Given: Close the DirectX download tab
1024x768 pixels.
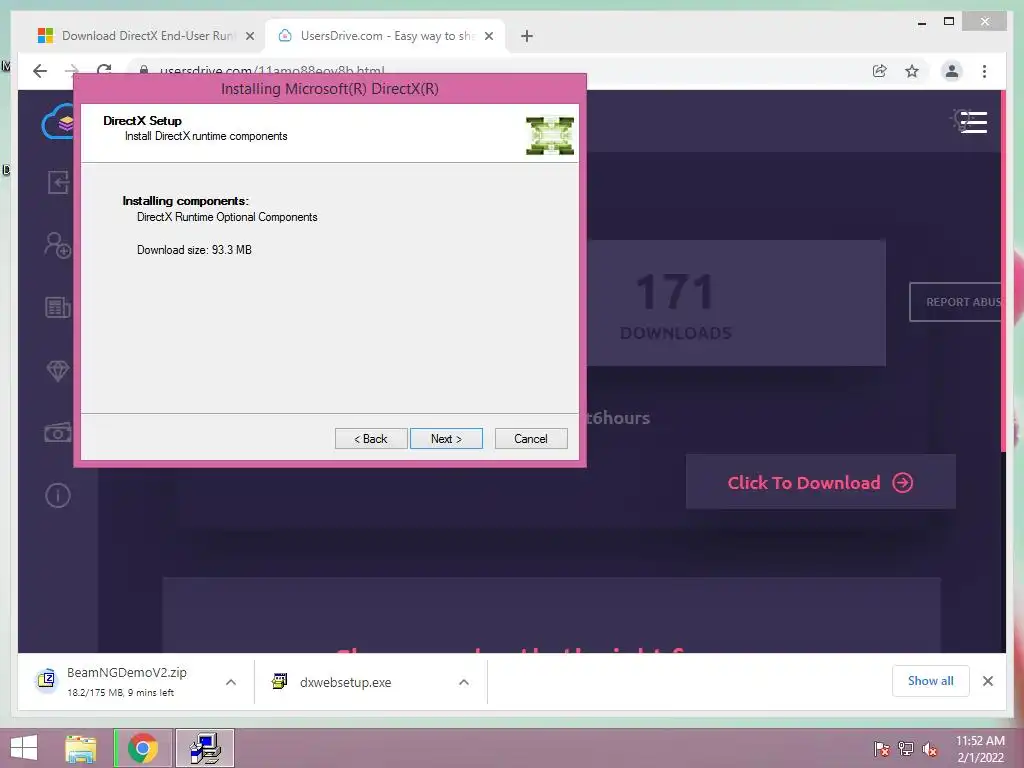Looking at the screenshot, I should [x=249, y=36].
